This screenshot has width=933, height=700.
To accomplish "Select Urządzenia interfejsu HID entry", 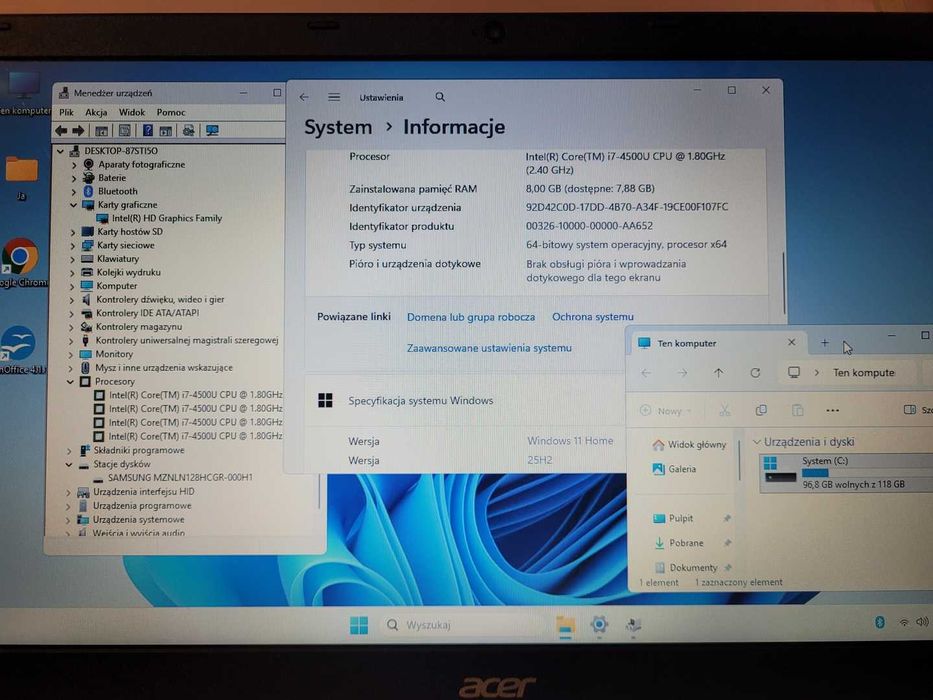I will coord(143,492).
